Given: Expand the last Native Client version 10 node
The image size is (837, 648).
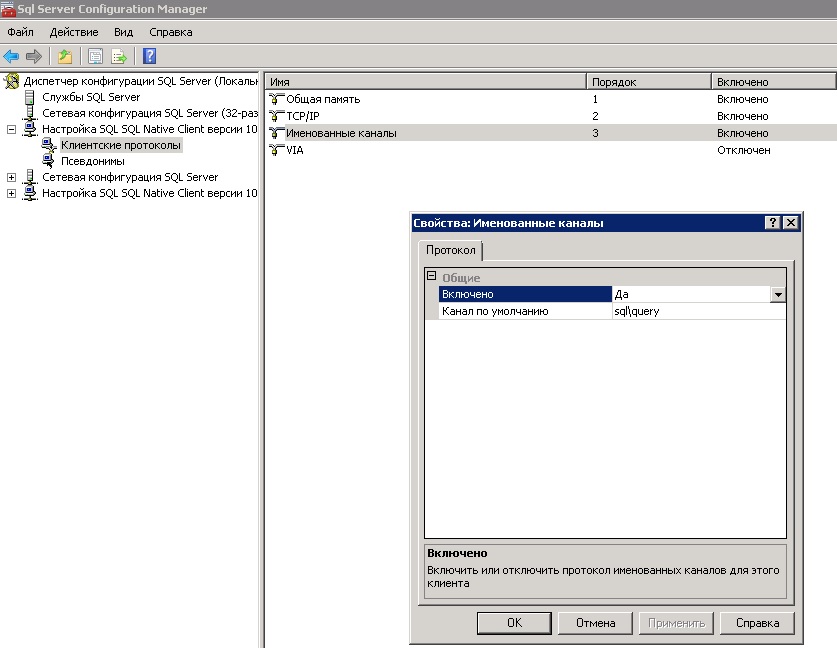Looking at the screenshot, I should pyautogui.click(x=11, y=193).
